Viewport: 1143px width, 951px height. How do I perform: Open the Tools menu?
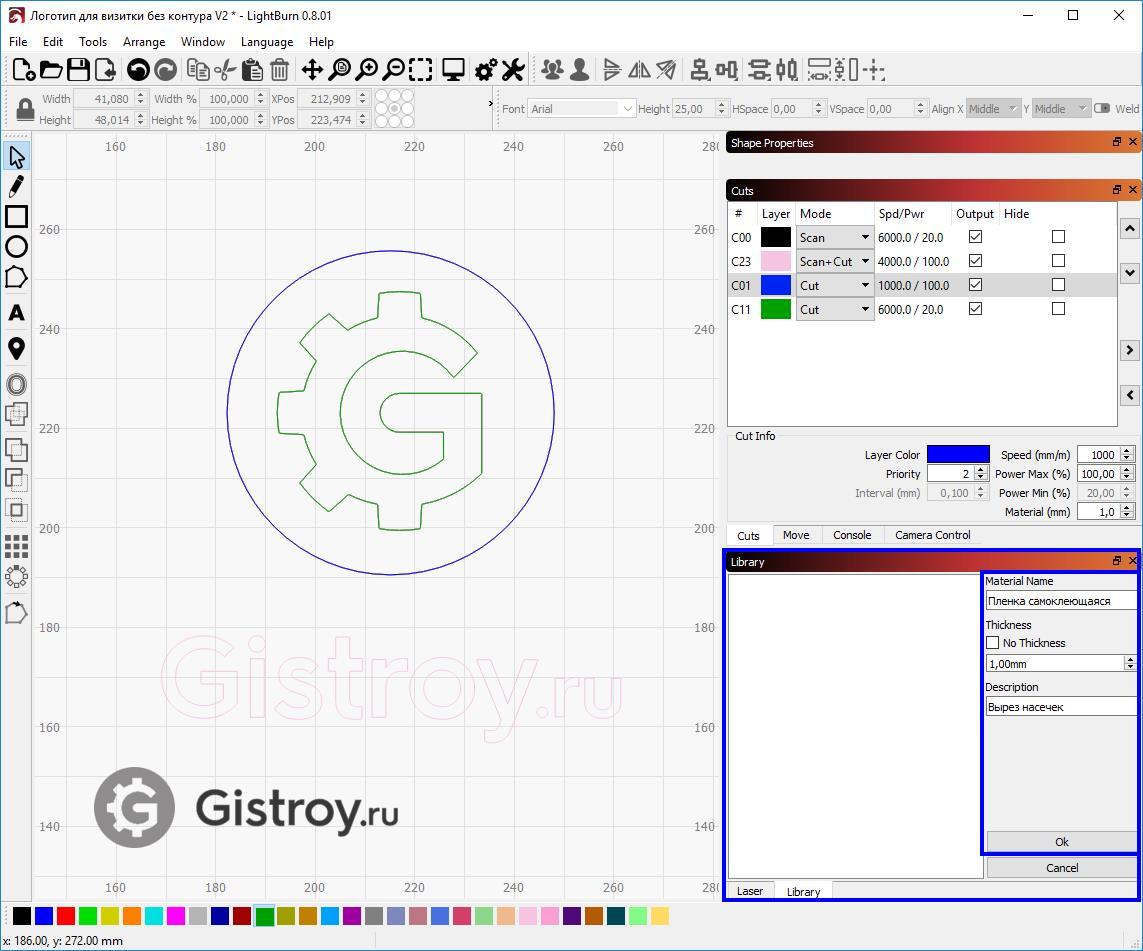click(x=93, y=42)
